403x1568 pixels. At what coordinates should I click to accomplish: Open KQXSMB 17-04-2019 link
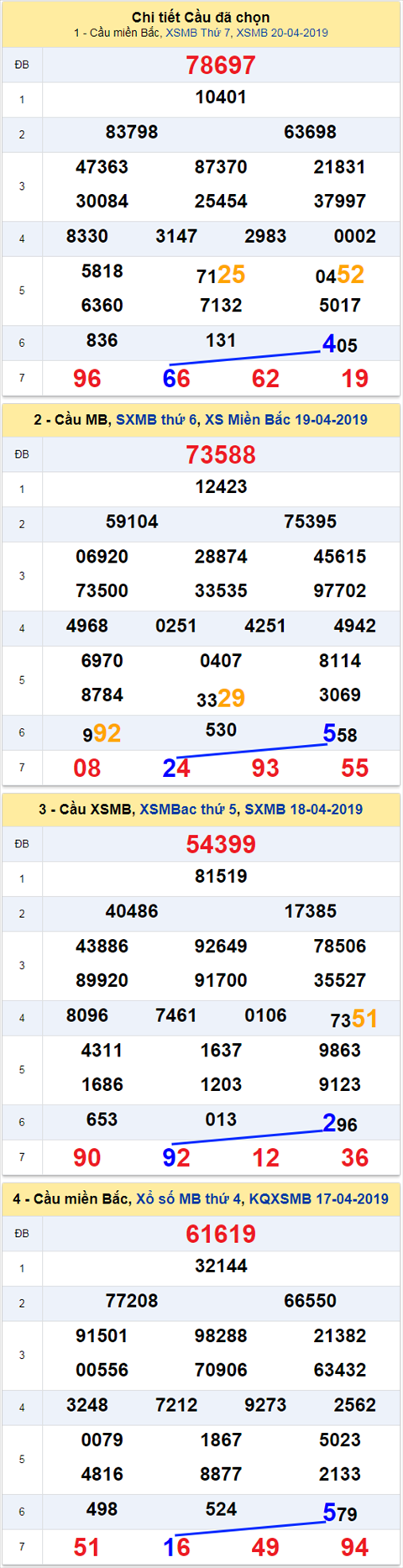point(319,1198)
